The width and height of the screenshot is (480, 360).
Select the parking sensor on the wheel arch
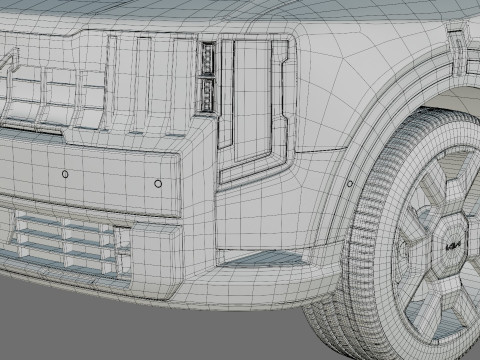[x=350, y=184]
